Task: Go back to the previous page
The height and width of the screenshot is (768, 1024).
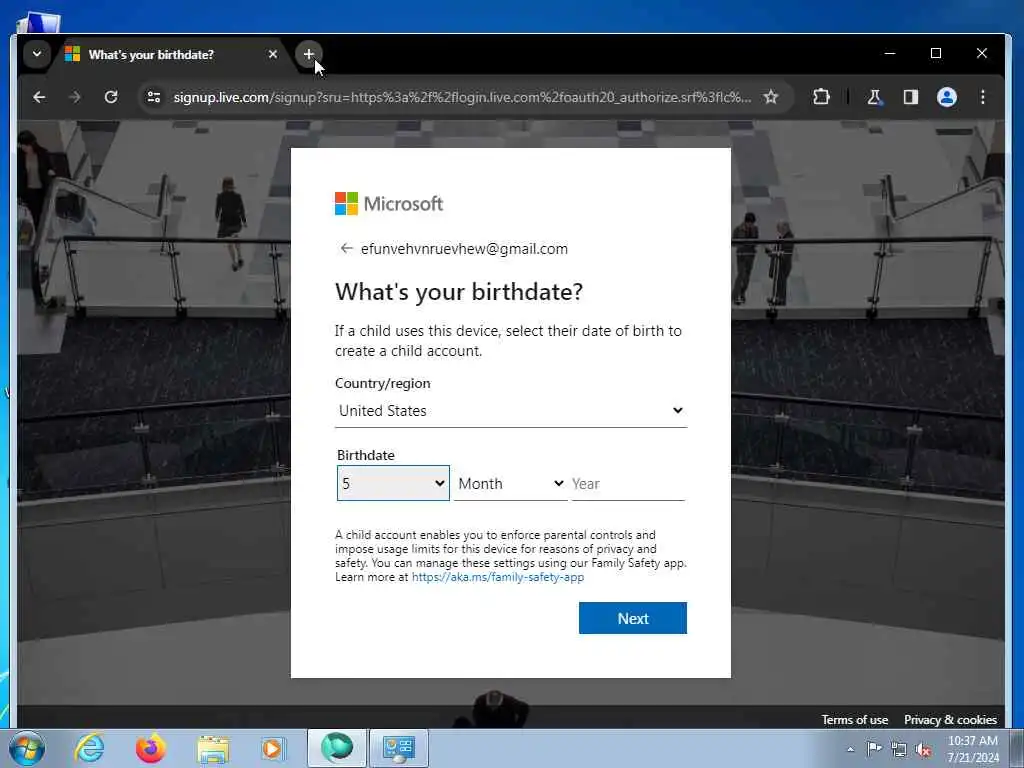Action: [x=39, y=97]
